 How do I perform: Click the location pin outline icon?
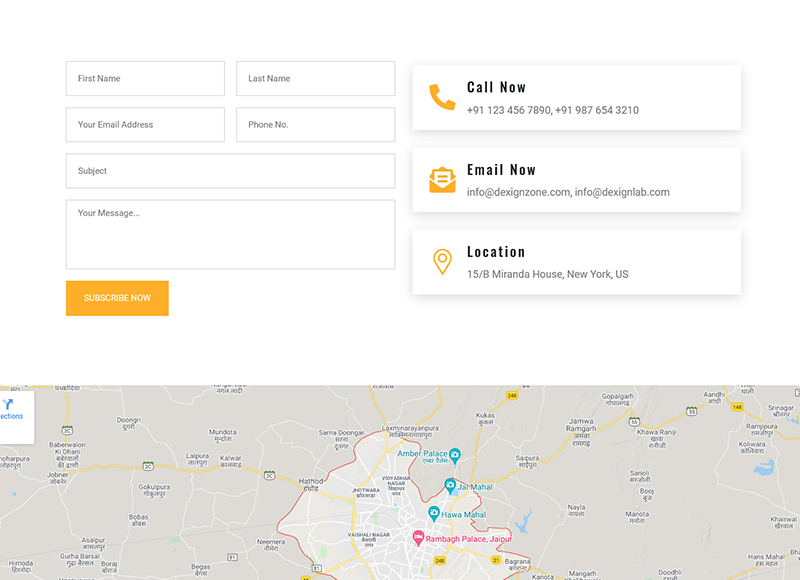(442, 262)
